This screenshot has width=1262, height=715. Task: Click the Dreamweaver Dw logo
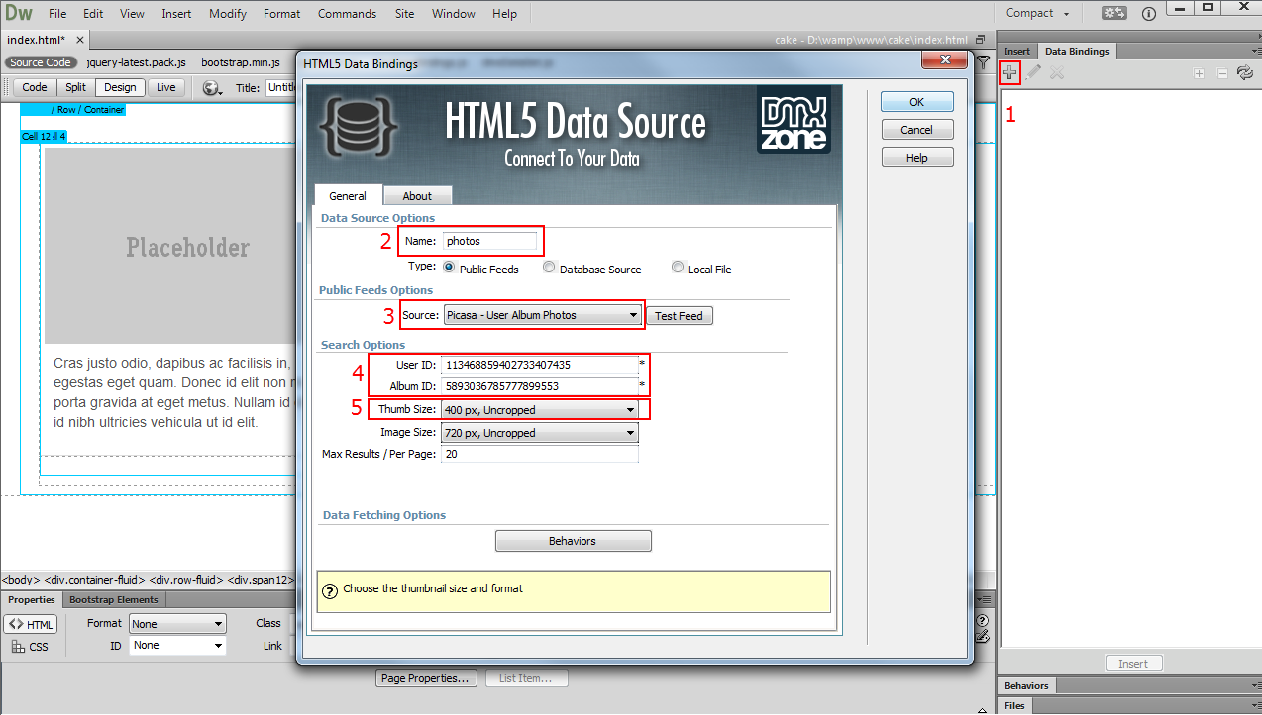click(x=19, y=13)
